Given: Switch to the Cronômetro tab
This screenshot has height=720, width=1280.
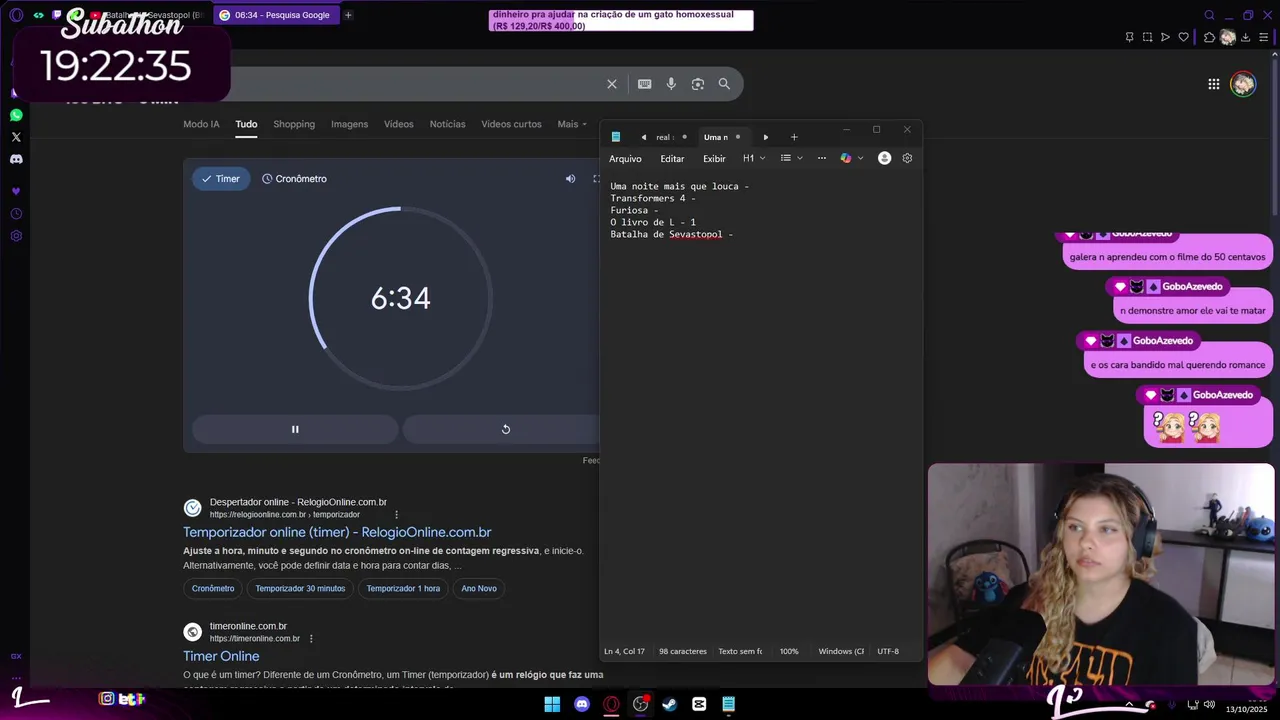Looking at the screenshot, I should pyautogui.click(x=294, y=179).
